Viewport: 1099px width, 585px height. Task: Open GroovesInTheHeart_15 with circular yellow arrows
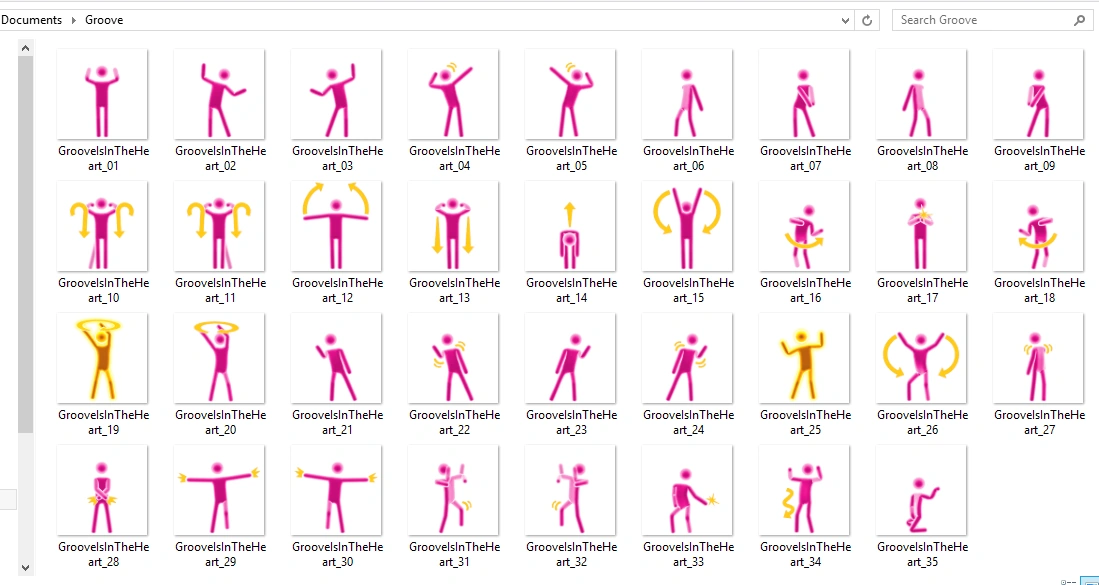pos(687,226)
